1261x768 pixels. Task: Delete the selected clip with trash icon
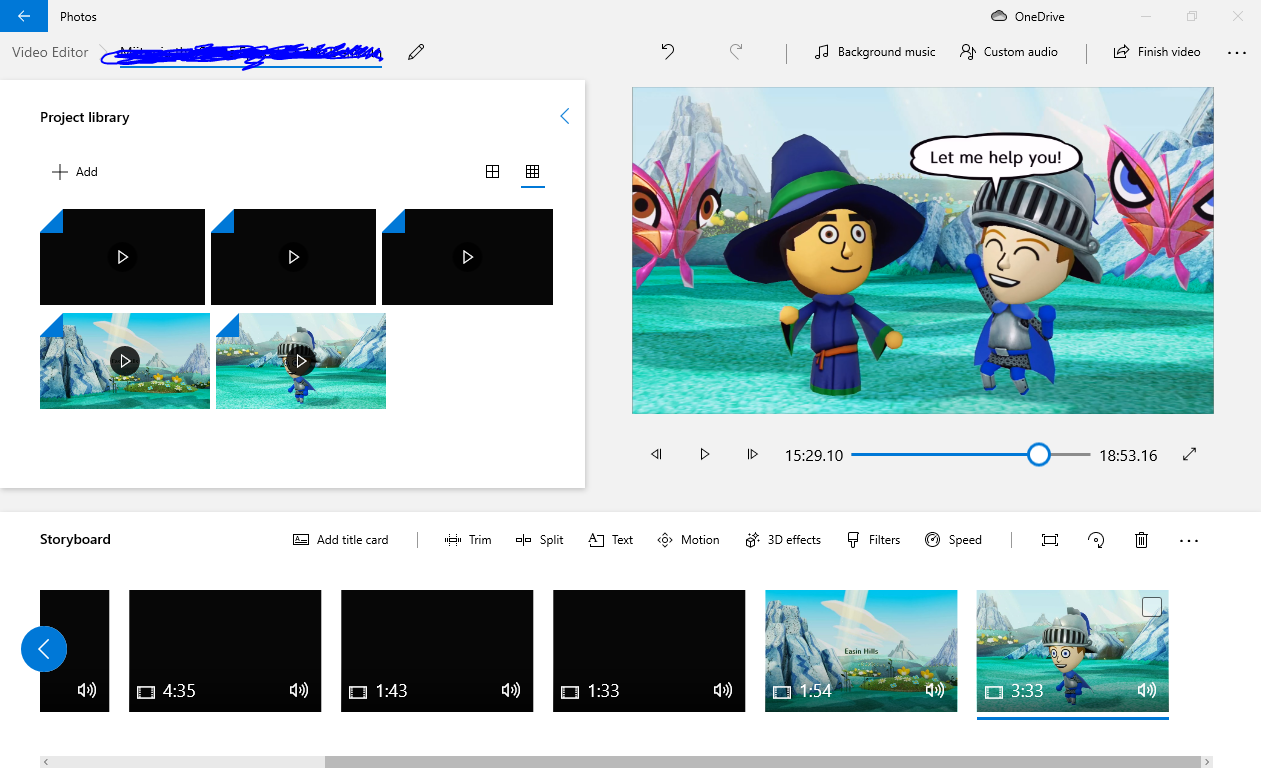tap(1141, 540)
